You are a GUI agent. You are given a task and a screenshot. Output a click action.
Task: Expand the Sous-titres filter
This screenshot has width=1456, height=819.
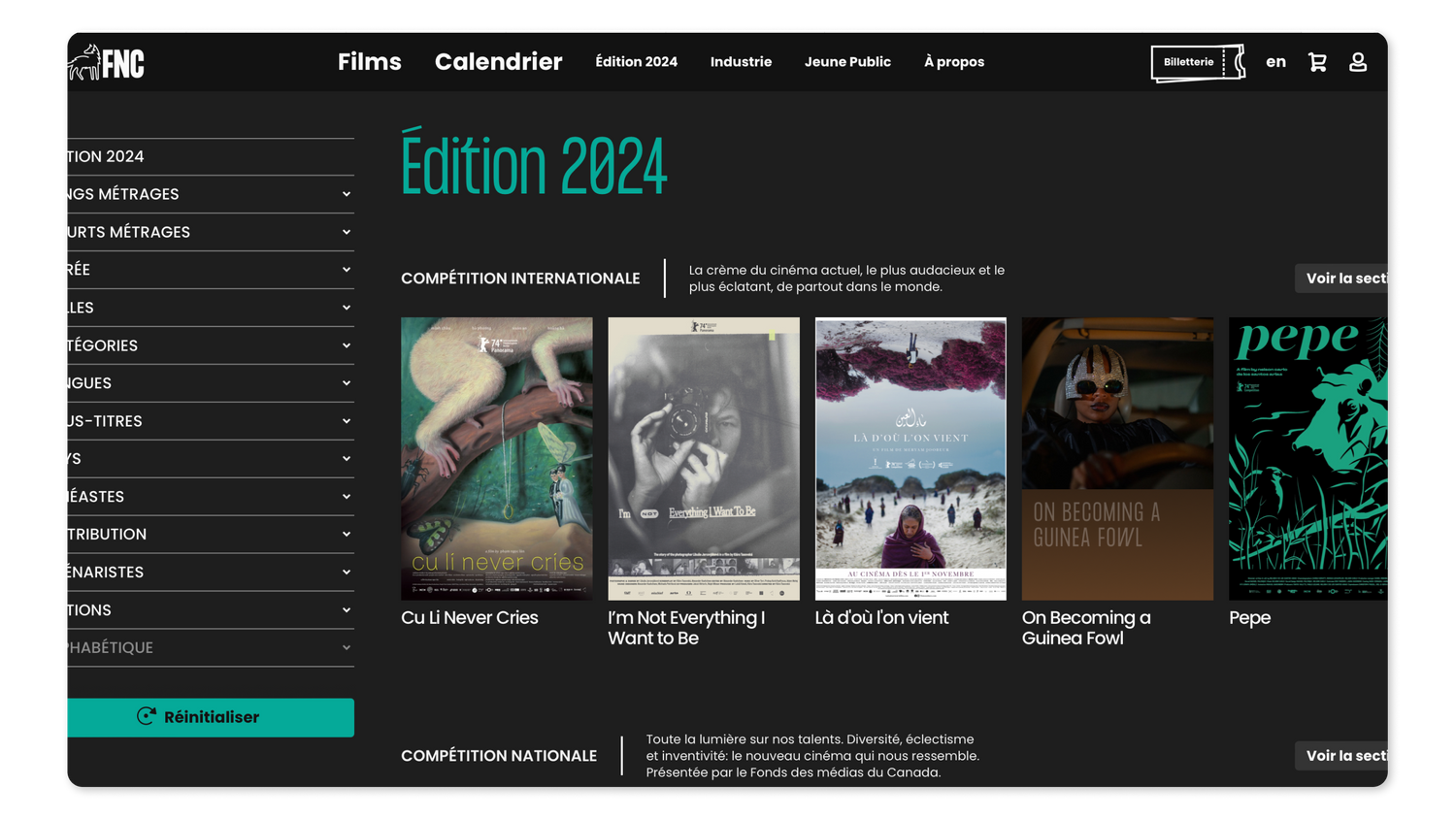coord(211,421)
